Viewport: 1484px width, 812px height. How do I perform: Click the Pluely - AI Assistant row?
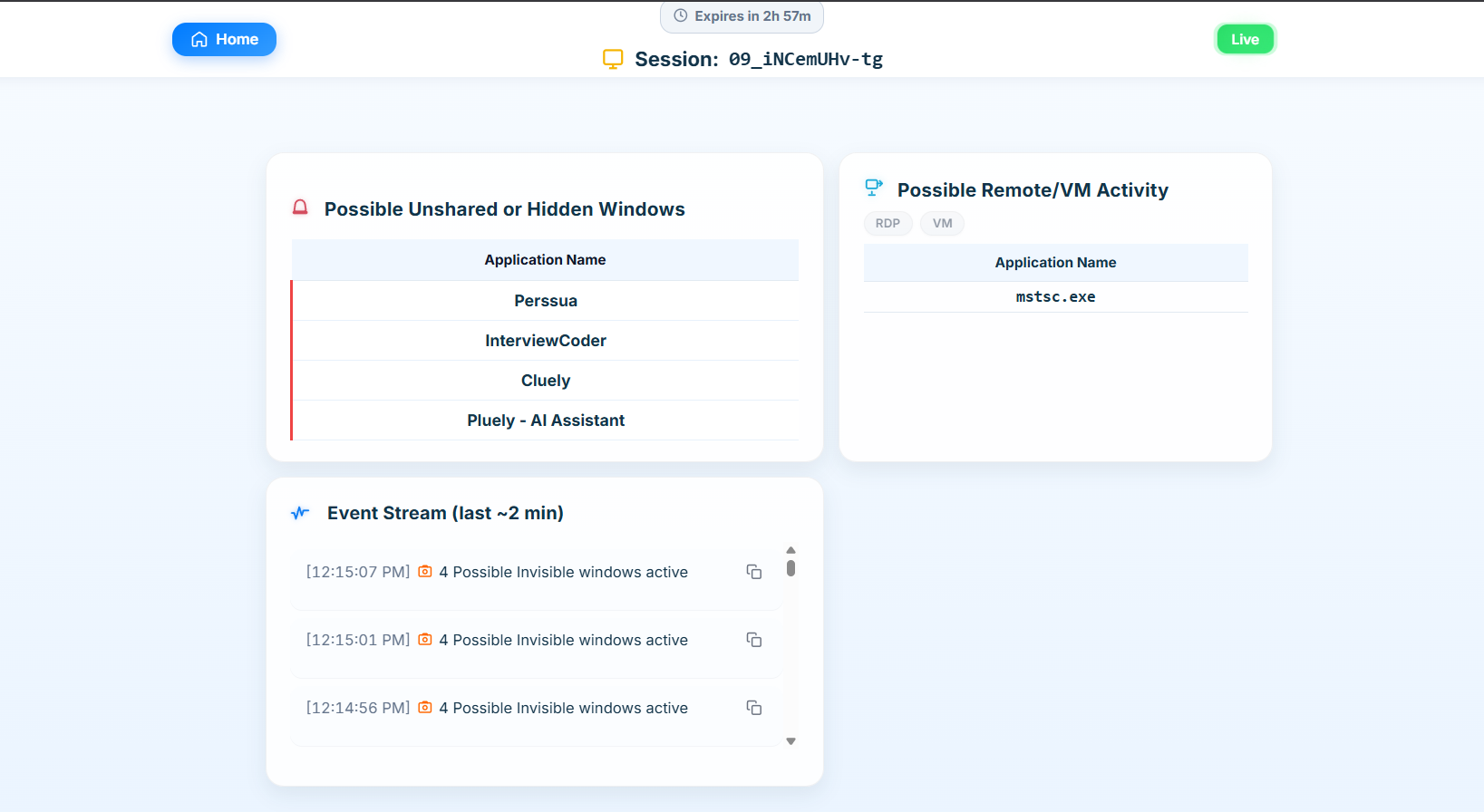545,420
